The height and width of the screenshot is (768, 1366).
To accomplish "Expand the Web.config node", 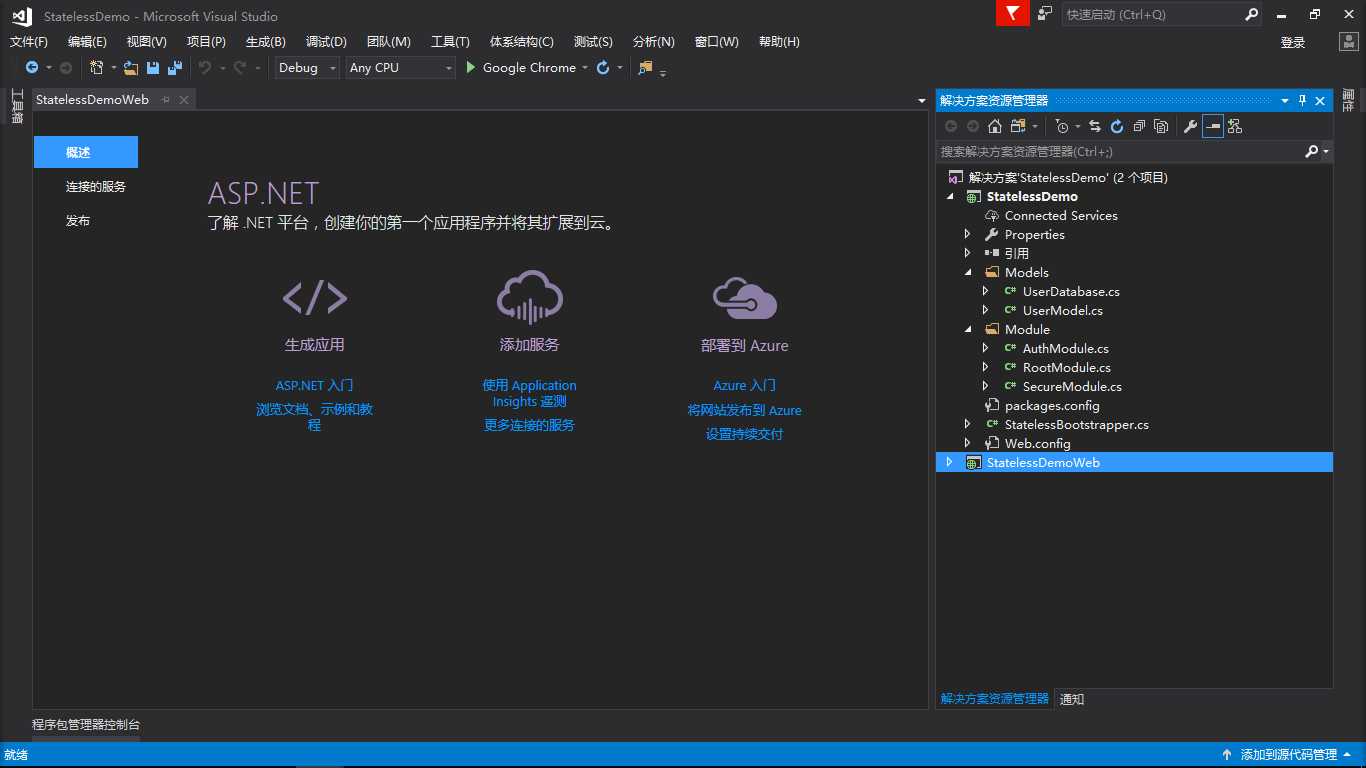I will coord(967,443).
